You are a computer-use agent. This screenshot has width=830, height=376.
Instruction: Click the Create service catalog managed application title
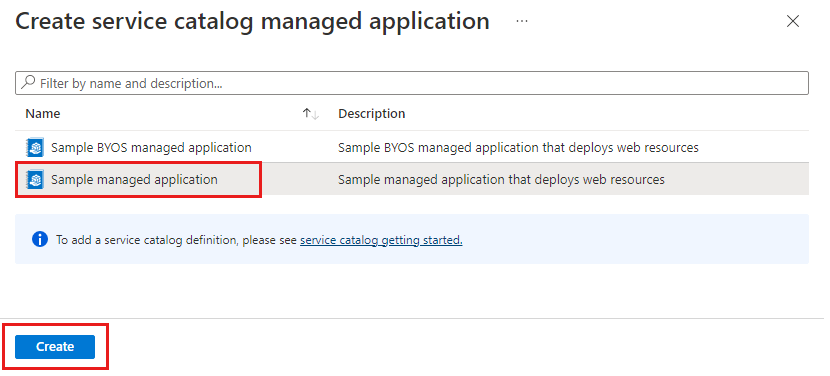pyautogui.click(x=252, y=21)
